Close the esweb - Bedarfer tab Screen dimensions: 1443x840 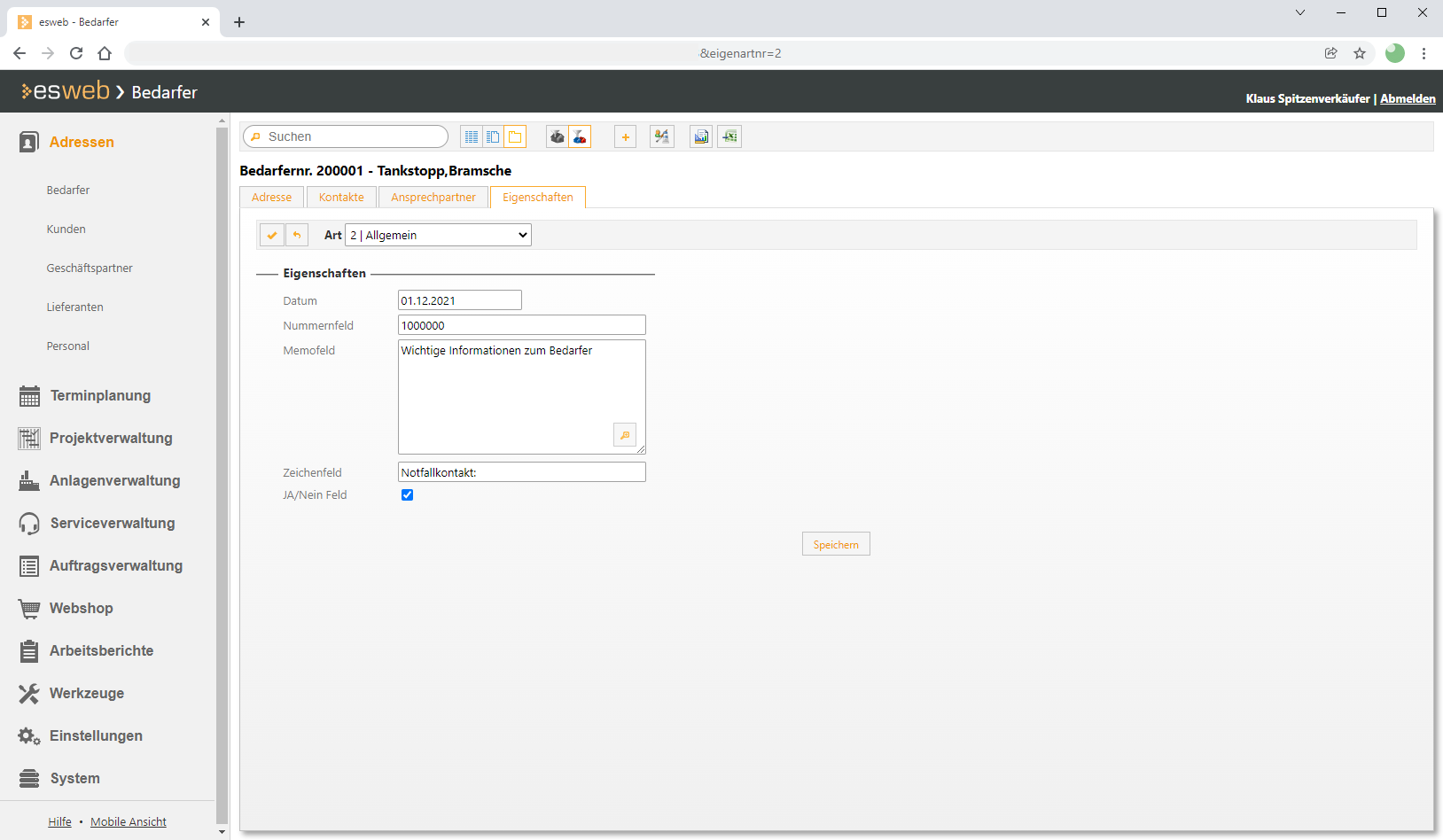(206, 22)
